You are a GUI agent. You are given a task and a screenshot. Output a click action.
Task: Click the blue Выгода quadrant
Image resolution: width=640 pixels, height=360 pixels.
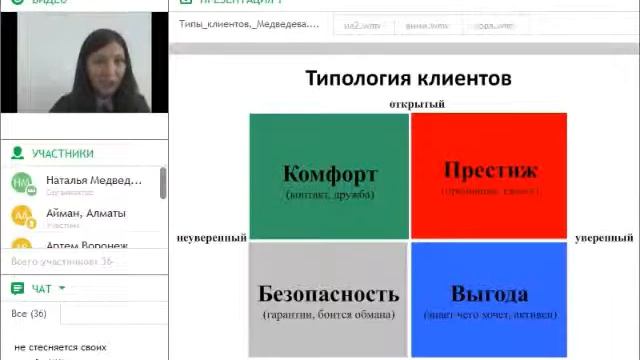489,300
